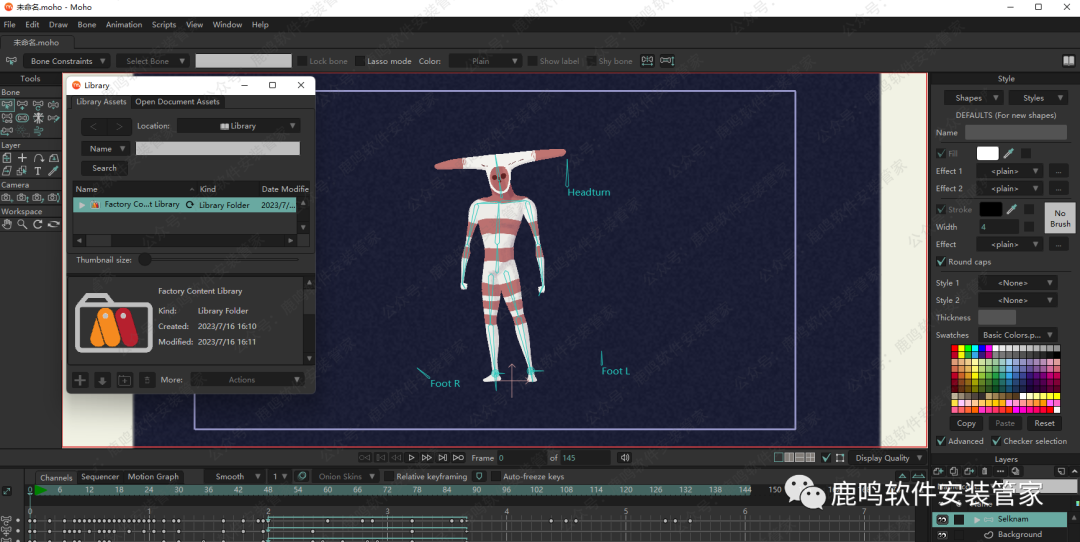Toggle the Round caps checkbox
Viewport: 1080px width, 542px height.
point(941,262)
